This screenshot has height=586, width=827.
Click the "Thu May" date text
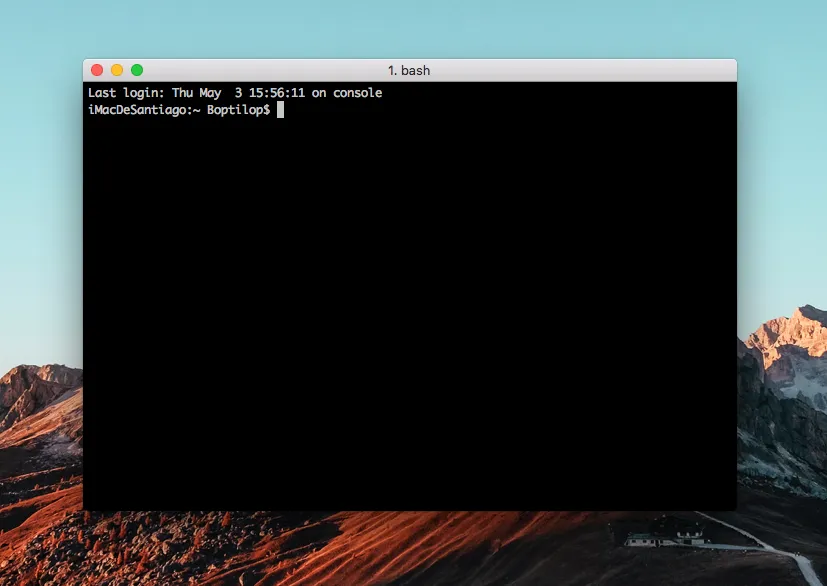[x=196, y=92]
